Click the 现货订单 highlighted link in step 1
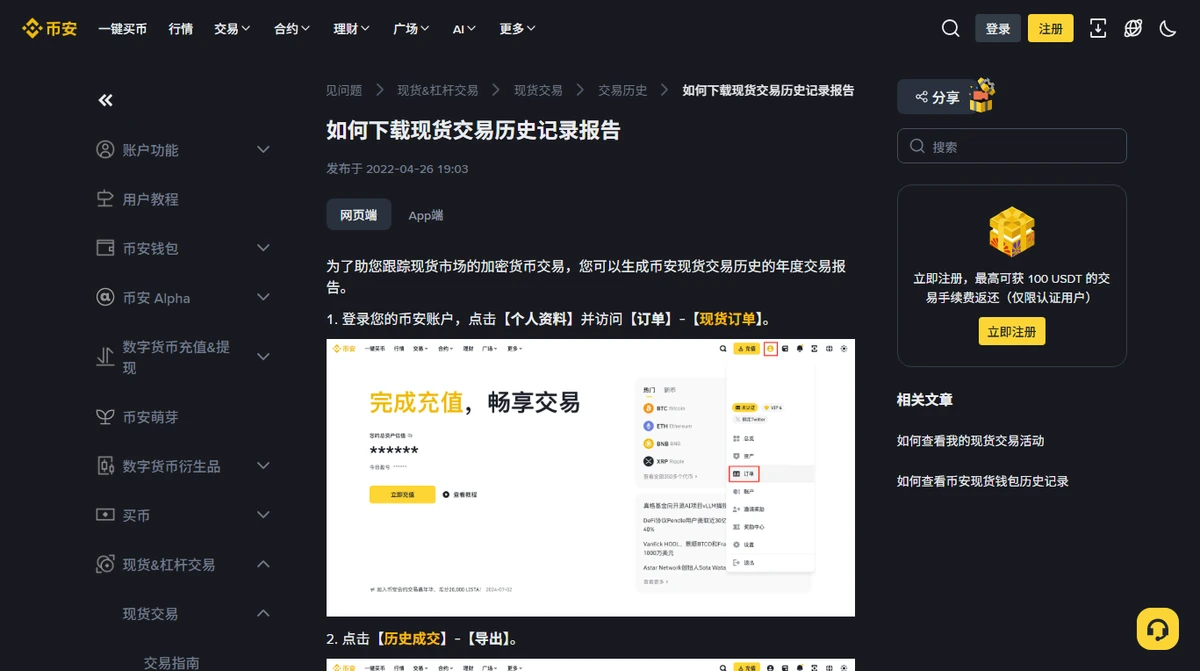The image size is (1200, 671). (x=727, y=319)
